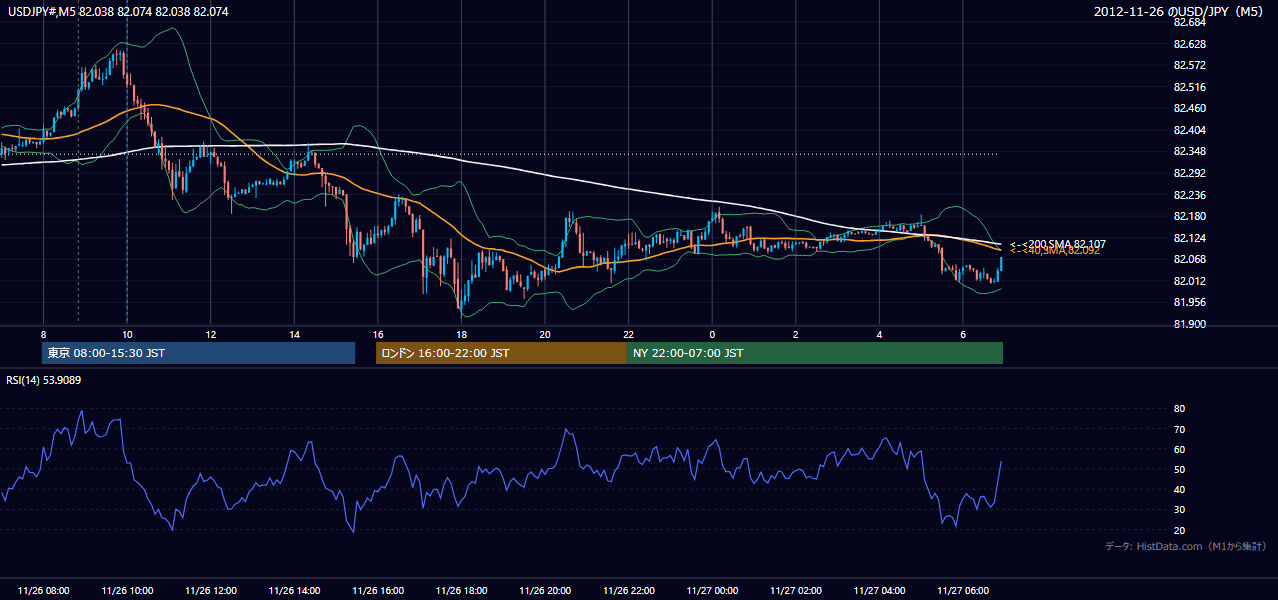Click the 200 SMA 82.107 label
The image size is (1278, 600).
click(x=1057, y=244)
